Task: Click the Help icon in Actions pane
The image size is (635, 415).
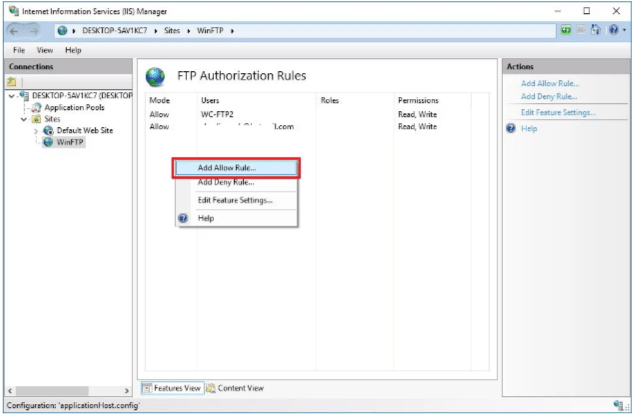Action: pos(511,128)
